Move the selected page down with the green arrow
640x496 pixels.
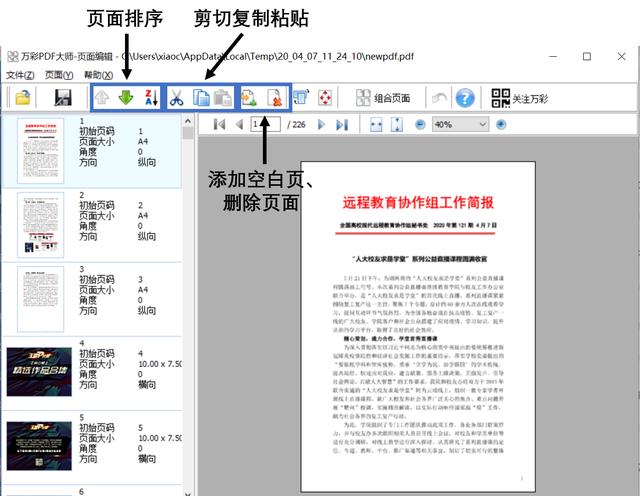coord(126,98)
